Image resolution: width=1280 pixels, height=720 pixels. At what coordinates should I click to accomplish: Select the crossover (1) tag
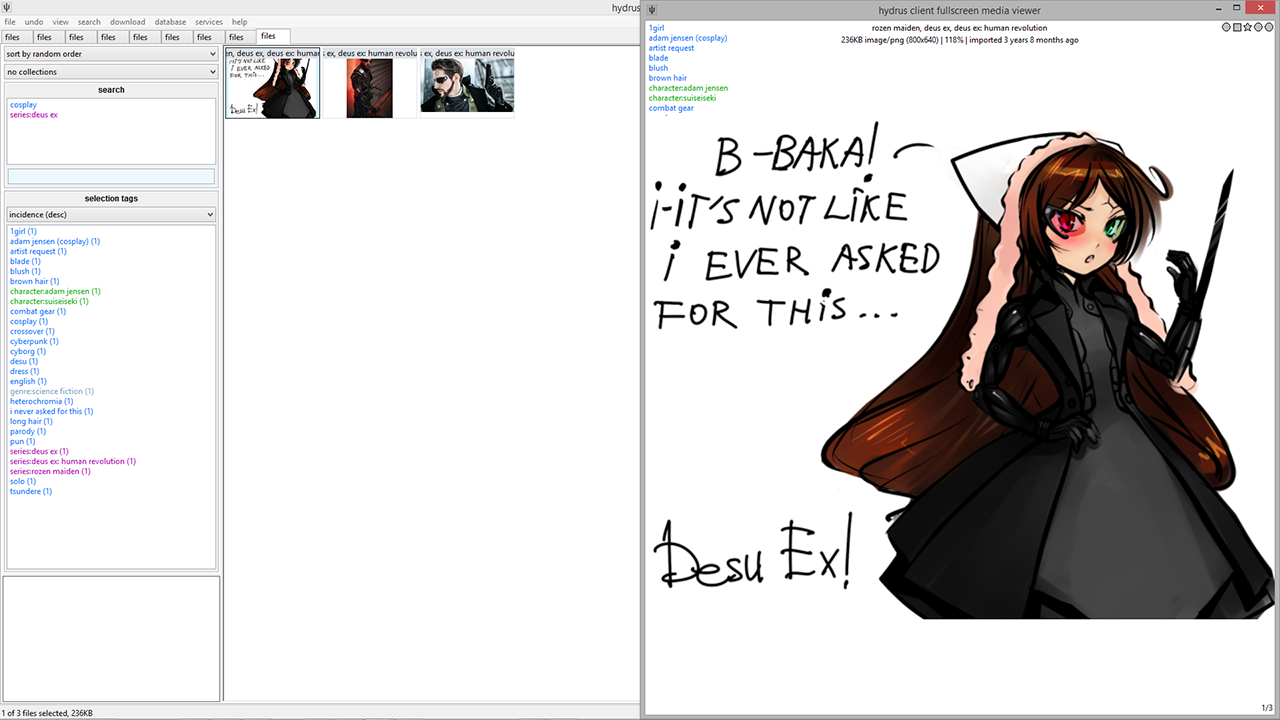[32, 331]
